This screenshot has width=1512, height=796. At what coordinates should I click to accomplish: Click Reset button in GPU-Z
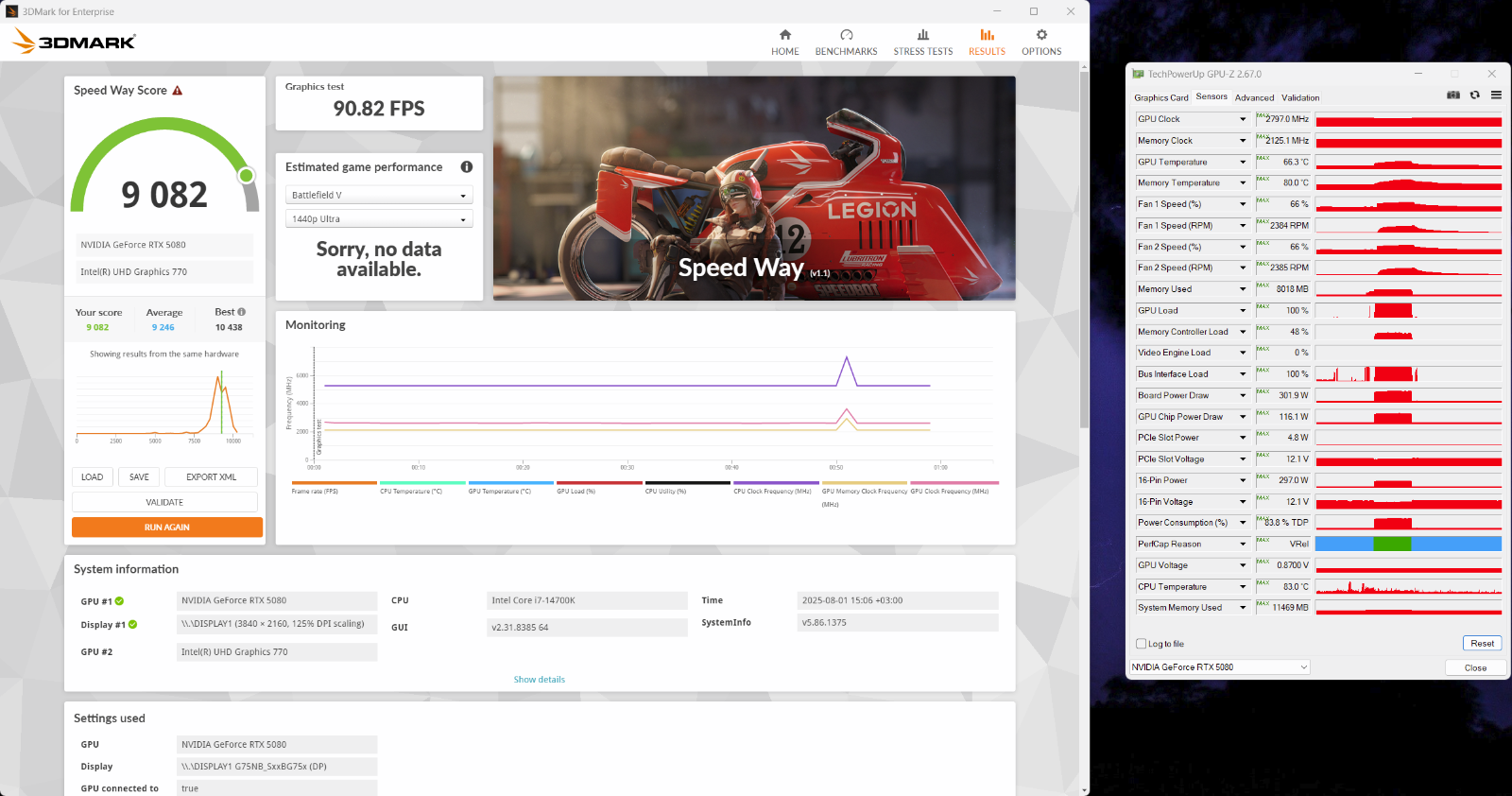[x=1482, y=644]
